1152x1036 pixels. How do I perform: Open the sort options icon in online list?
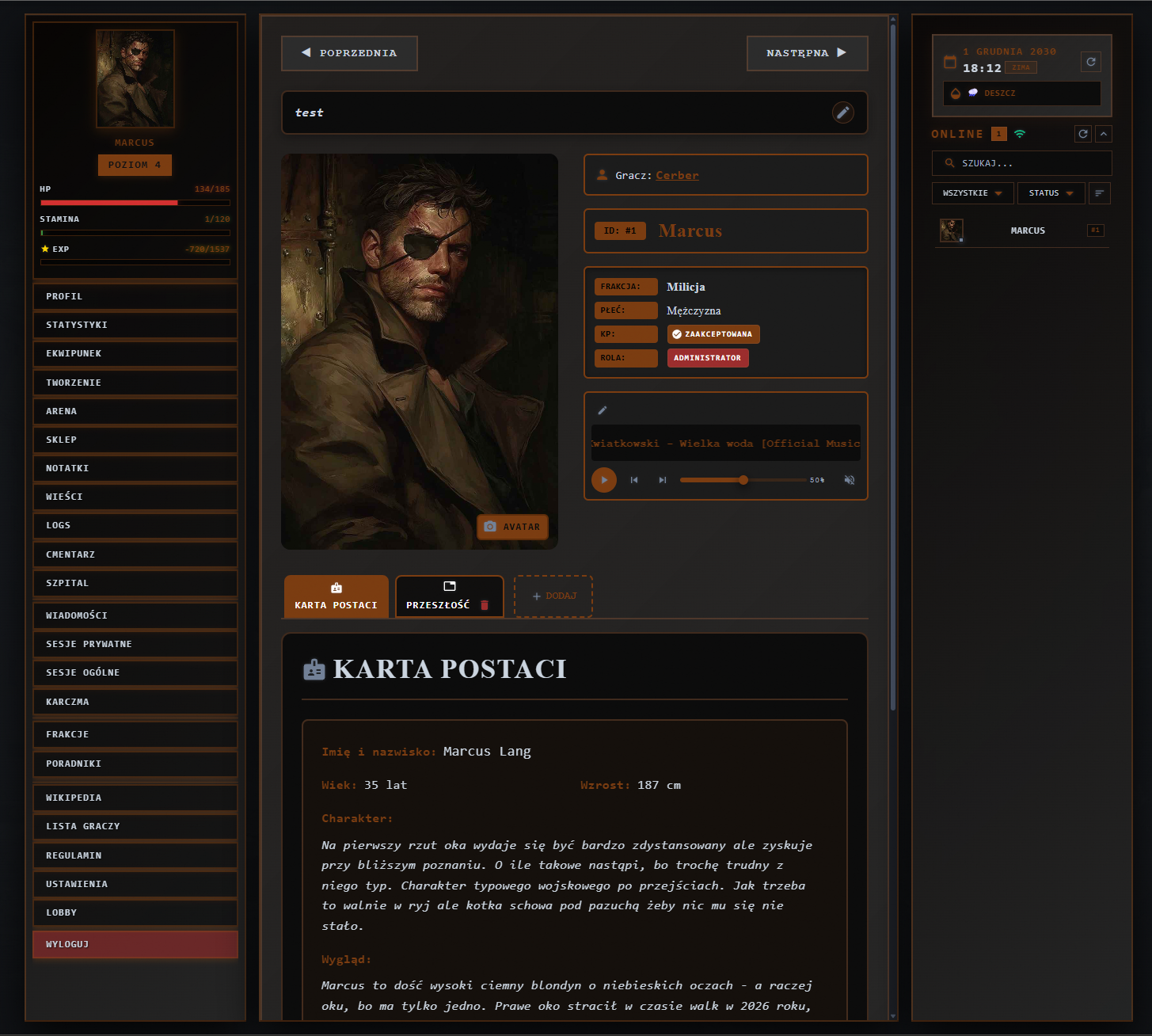click(x=1100, y=193)
